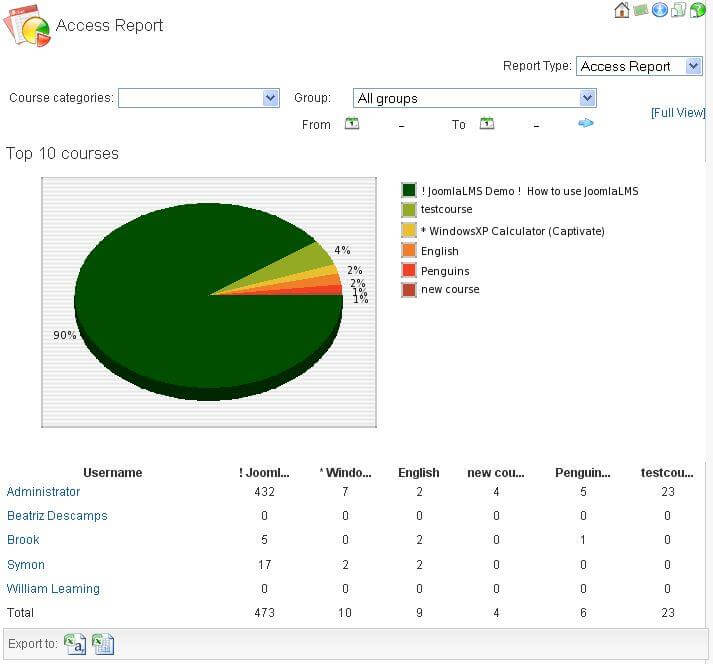Click the English column header

coord(419,473)
